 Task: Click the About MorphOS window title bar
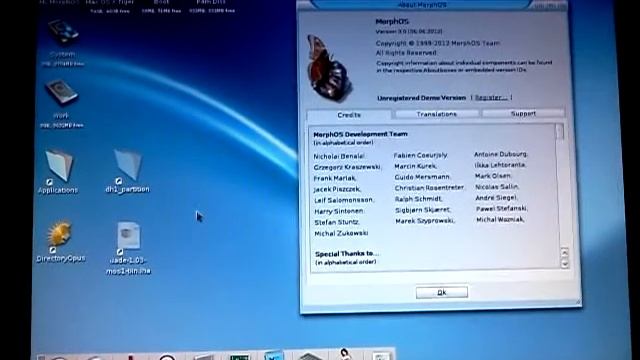click(422, 5)
